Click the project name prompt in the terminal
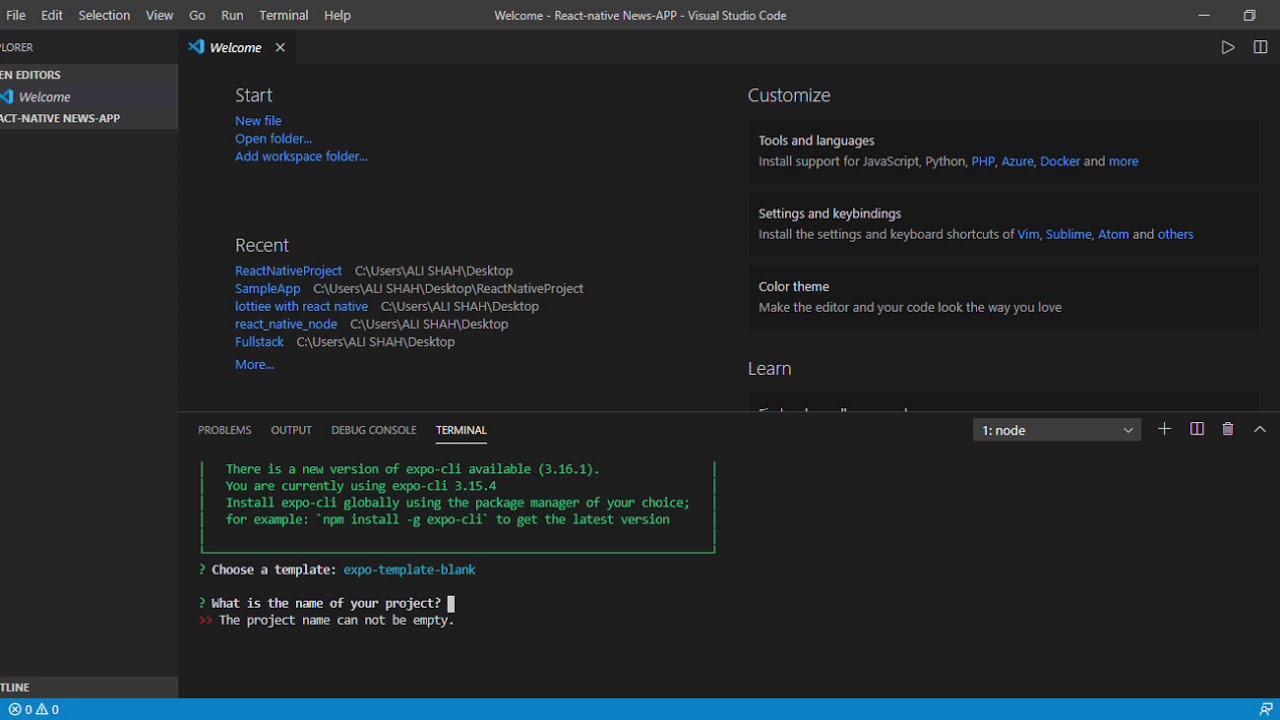Screen dimensions: 1280x720 (326, 603)
